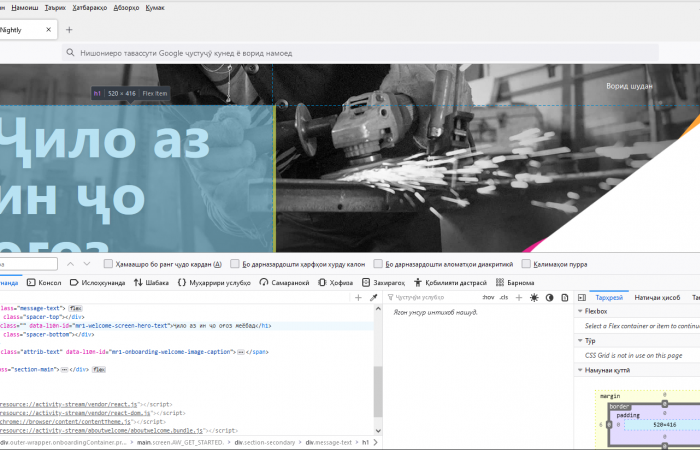Open the Абзорҳо menu
The image size is (700, 450).
click(x=126, y=8)
